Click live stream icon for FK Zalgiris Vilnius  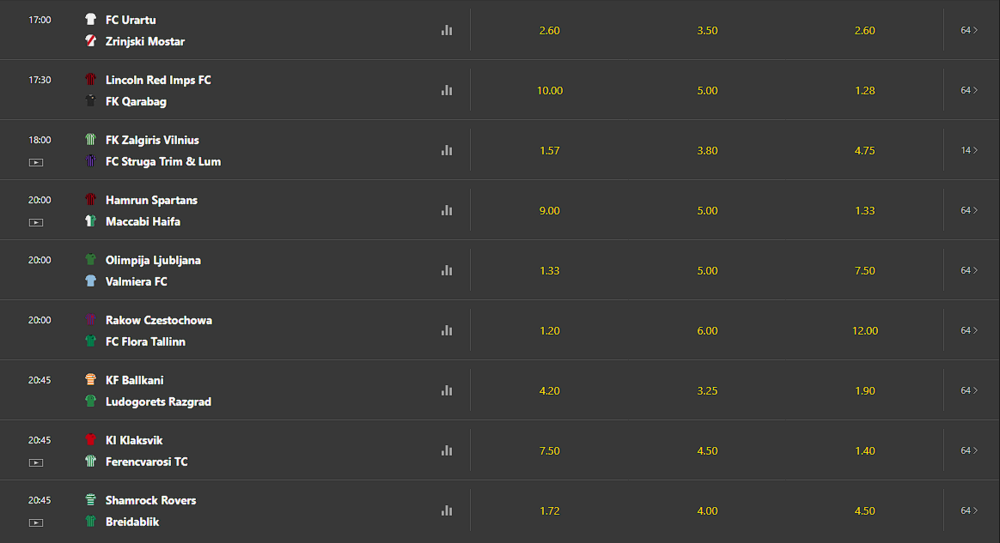coord(36,162)
